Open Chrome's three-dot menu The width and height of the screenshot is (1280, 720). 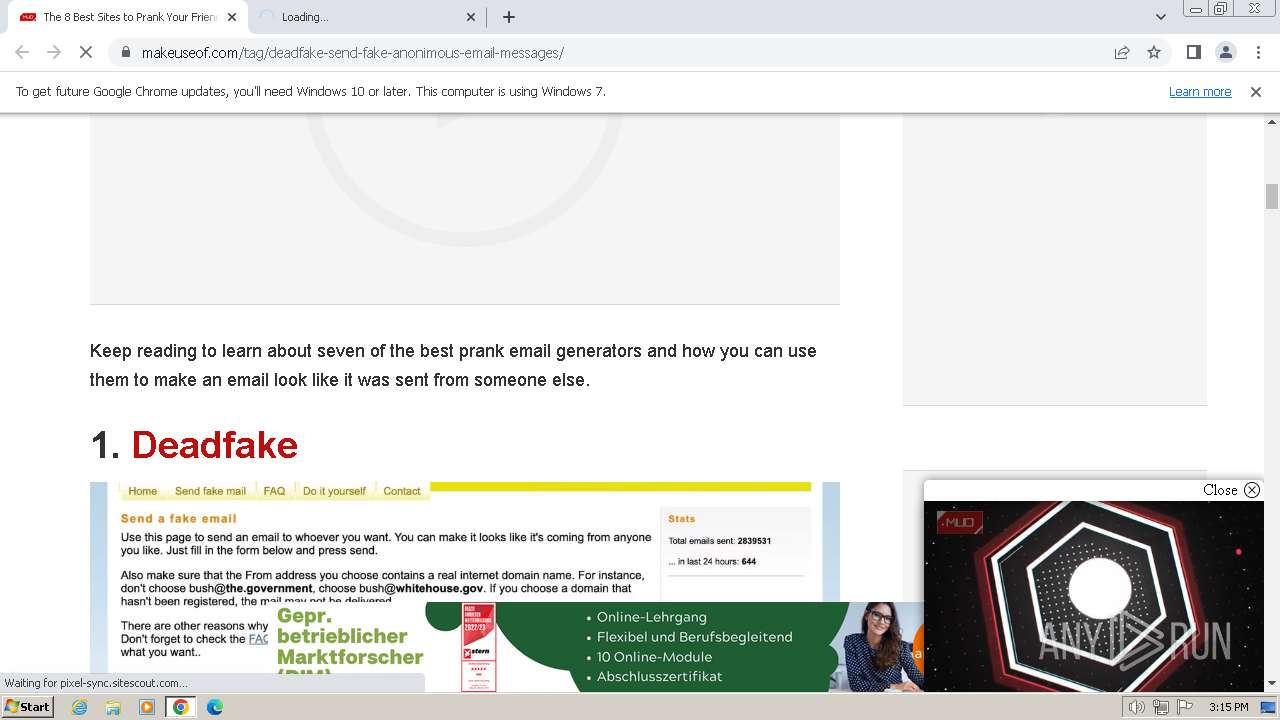pos(1258,53)
